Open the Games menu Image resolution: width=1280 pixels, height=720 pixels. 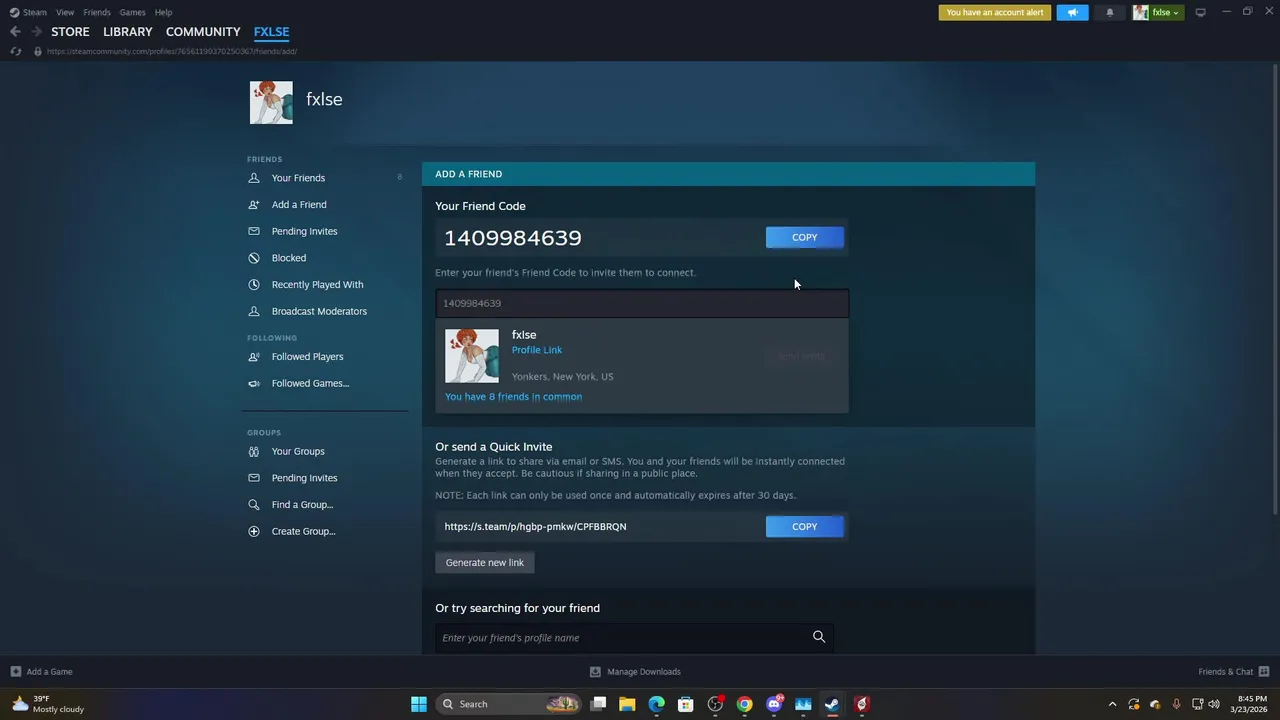tap(132, 12)
